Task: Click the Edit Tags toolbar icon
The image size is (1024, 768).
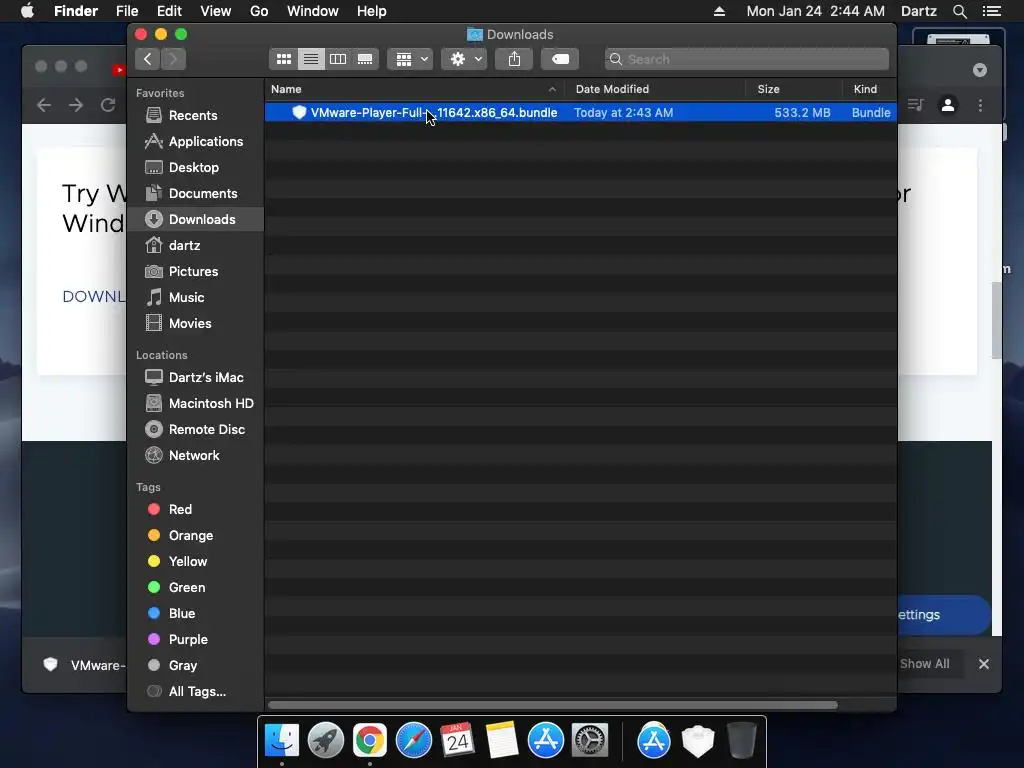Action: (560, 59)
